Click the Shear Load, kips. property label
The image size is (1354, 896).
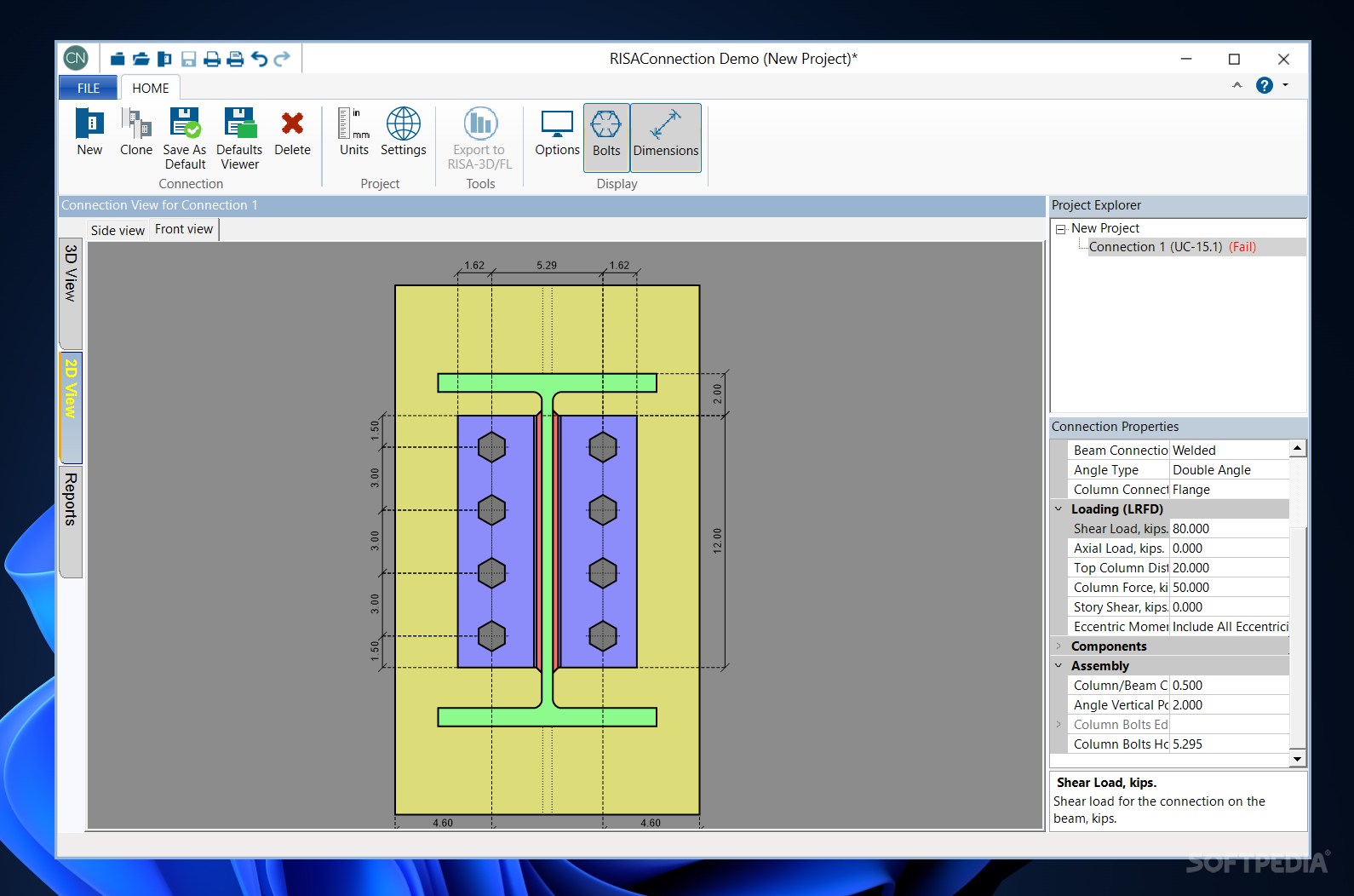[x=1120, y=528]
